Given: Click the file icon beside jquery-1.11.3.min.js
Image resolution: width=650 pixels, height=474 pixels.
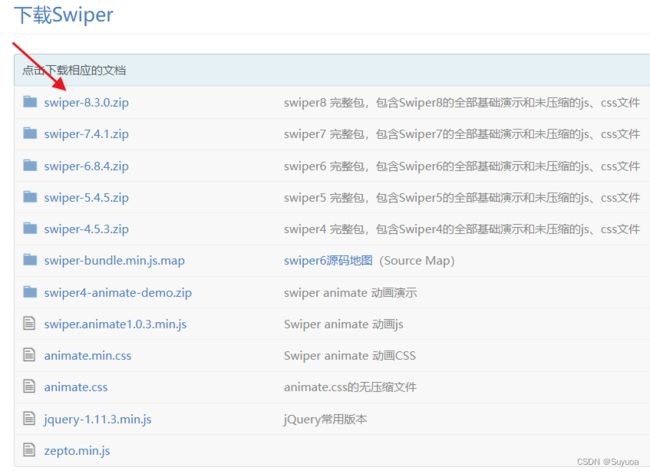Looking at the screenshot, I should point(29,418).
